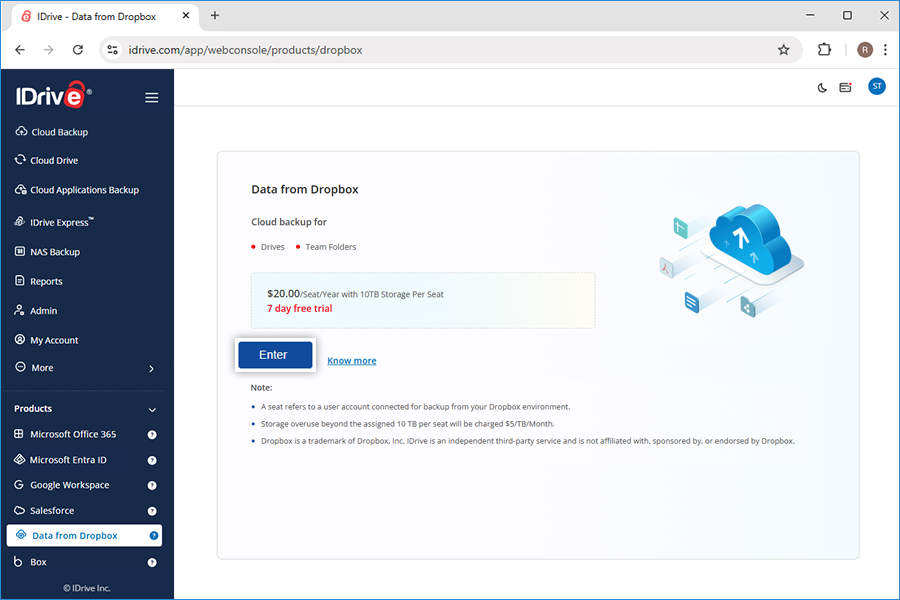This screenshot has width=900, height=600.
Task: Select Google Workspace product
Action: 62,485
